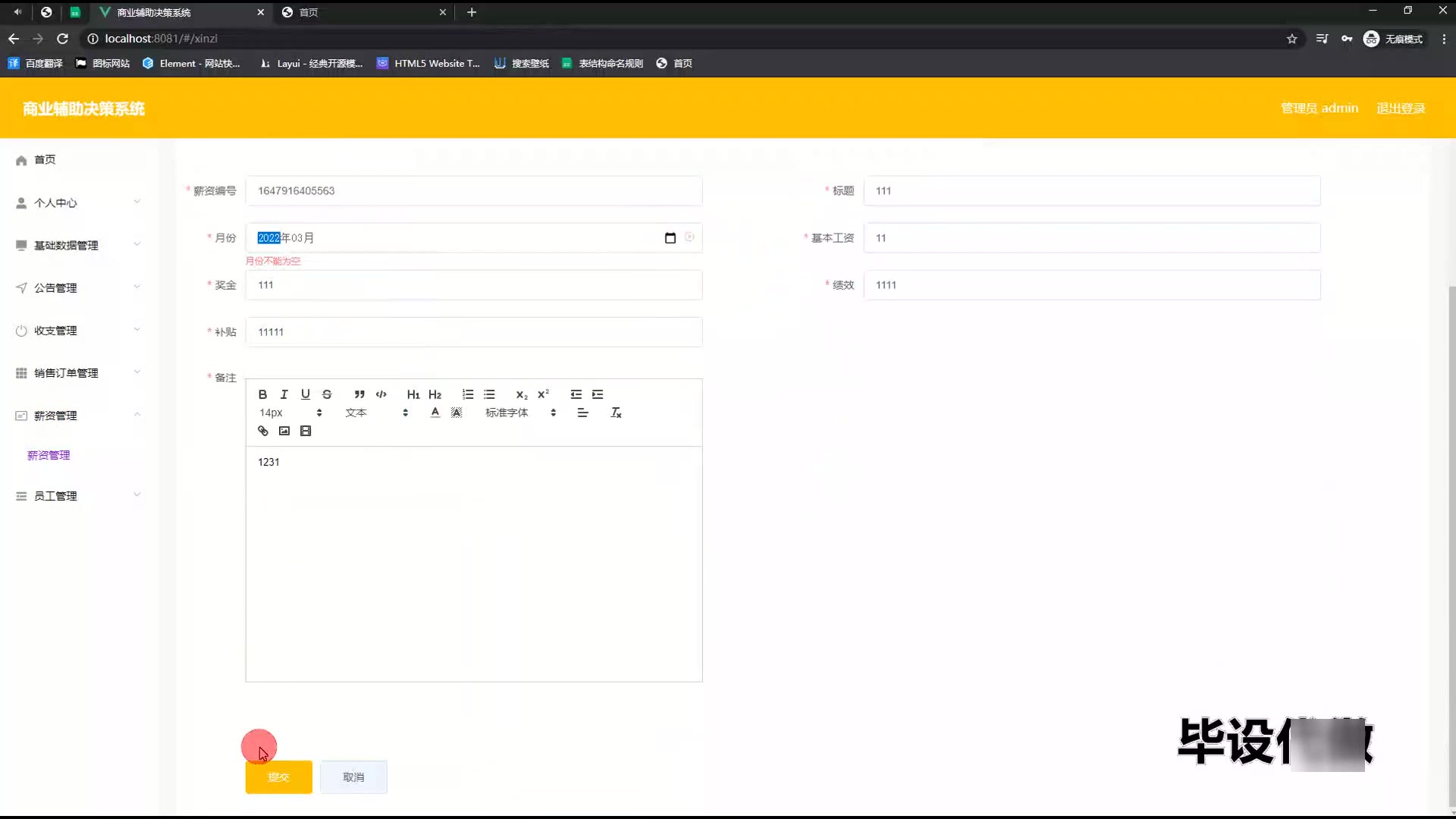Image resolution: width=1456 pixels, height=819 pixels.
Task: Click the 退出登录 logout link
Action: click(1400, 108)
